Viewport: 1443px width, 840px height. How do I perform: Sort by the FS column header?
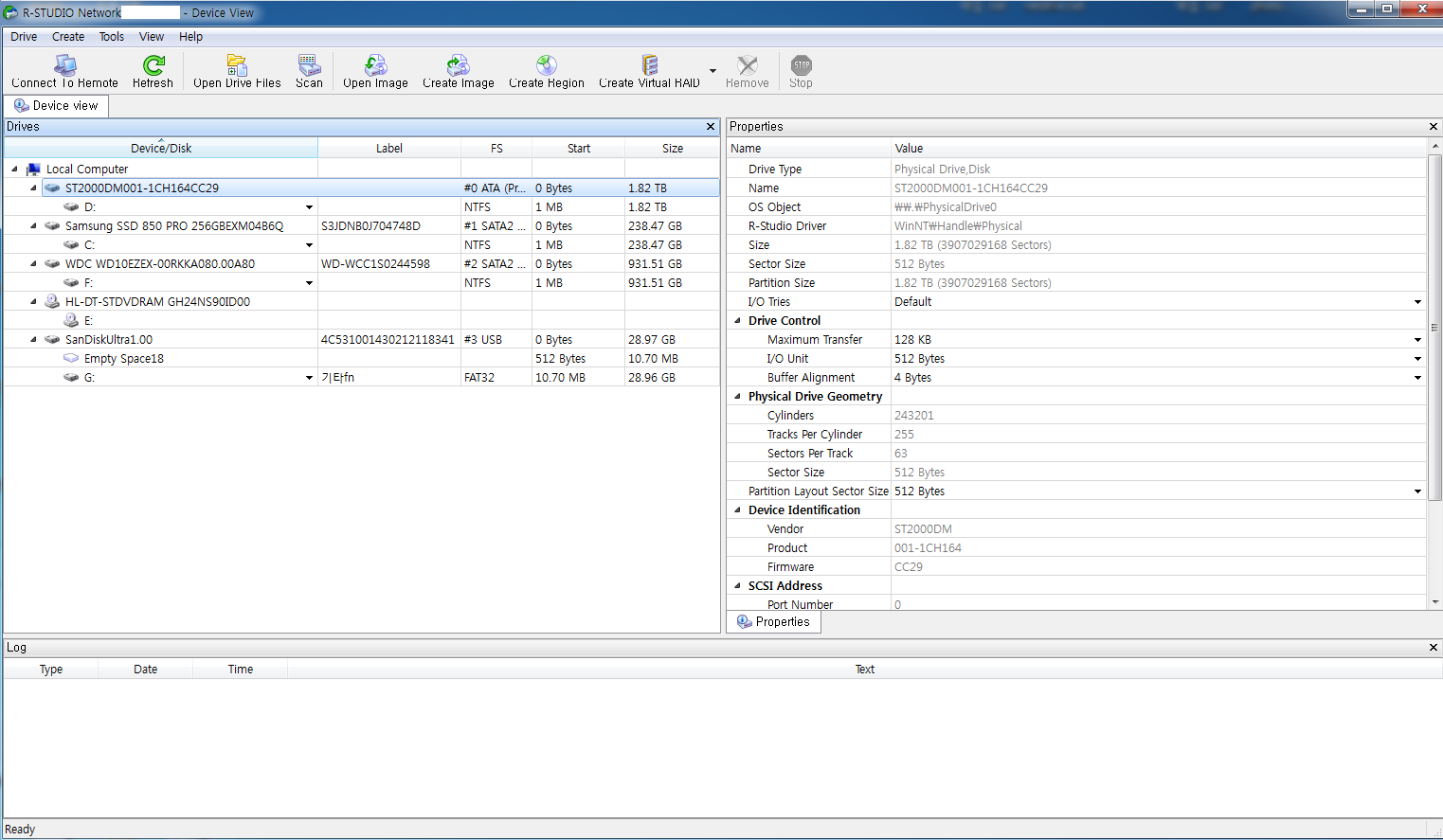(x=496, y=149)
